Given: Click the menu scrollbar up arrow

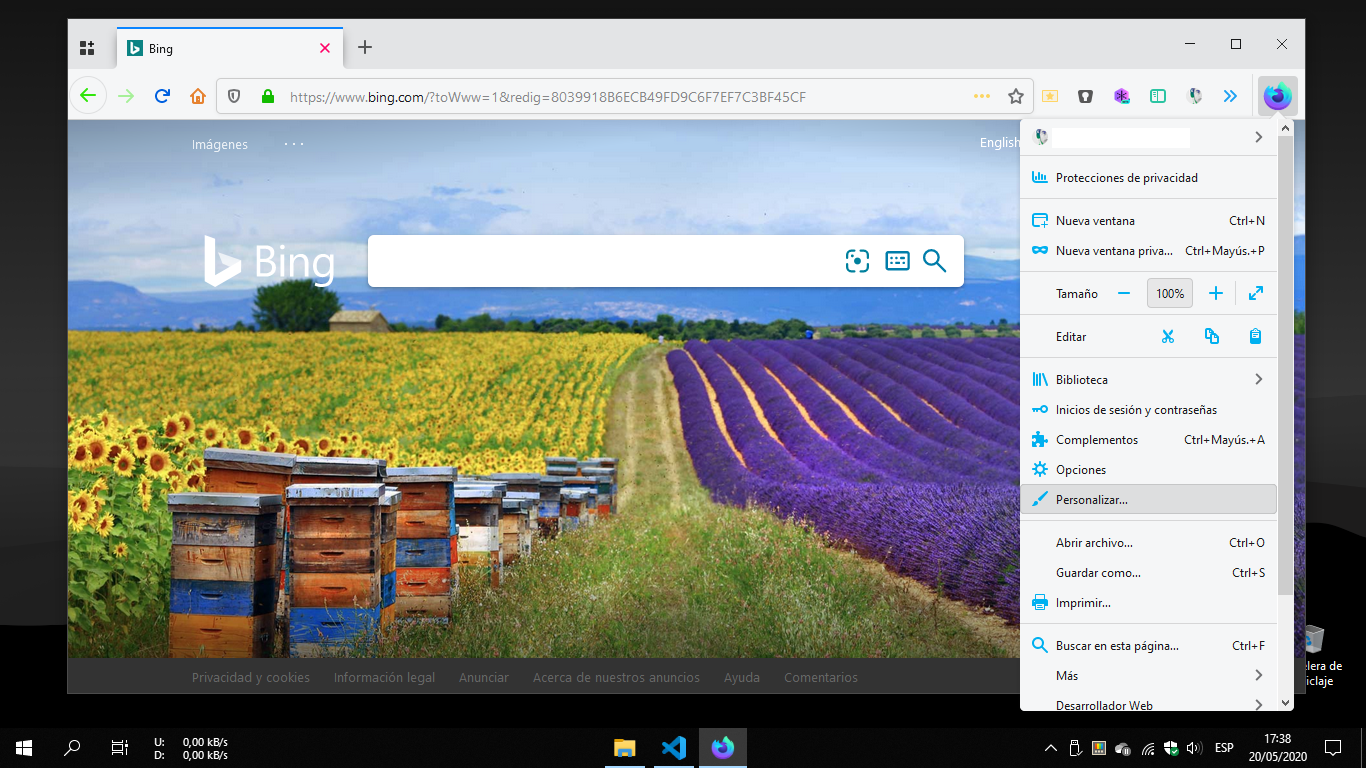Looking at the screenshot, I should coord(1285,128).
